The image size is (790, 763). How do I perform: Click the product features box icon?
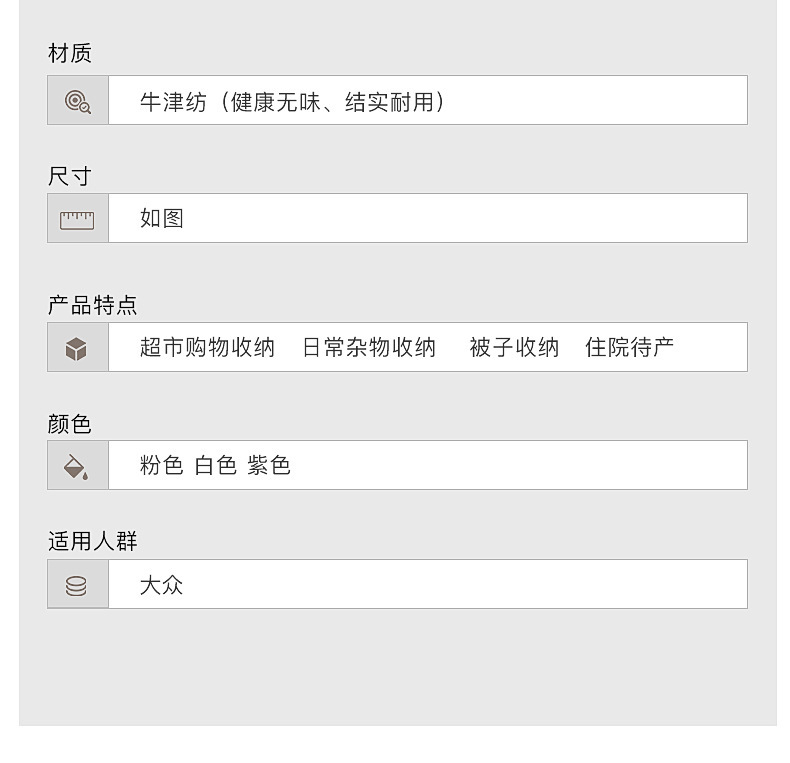tap(77, 348)
